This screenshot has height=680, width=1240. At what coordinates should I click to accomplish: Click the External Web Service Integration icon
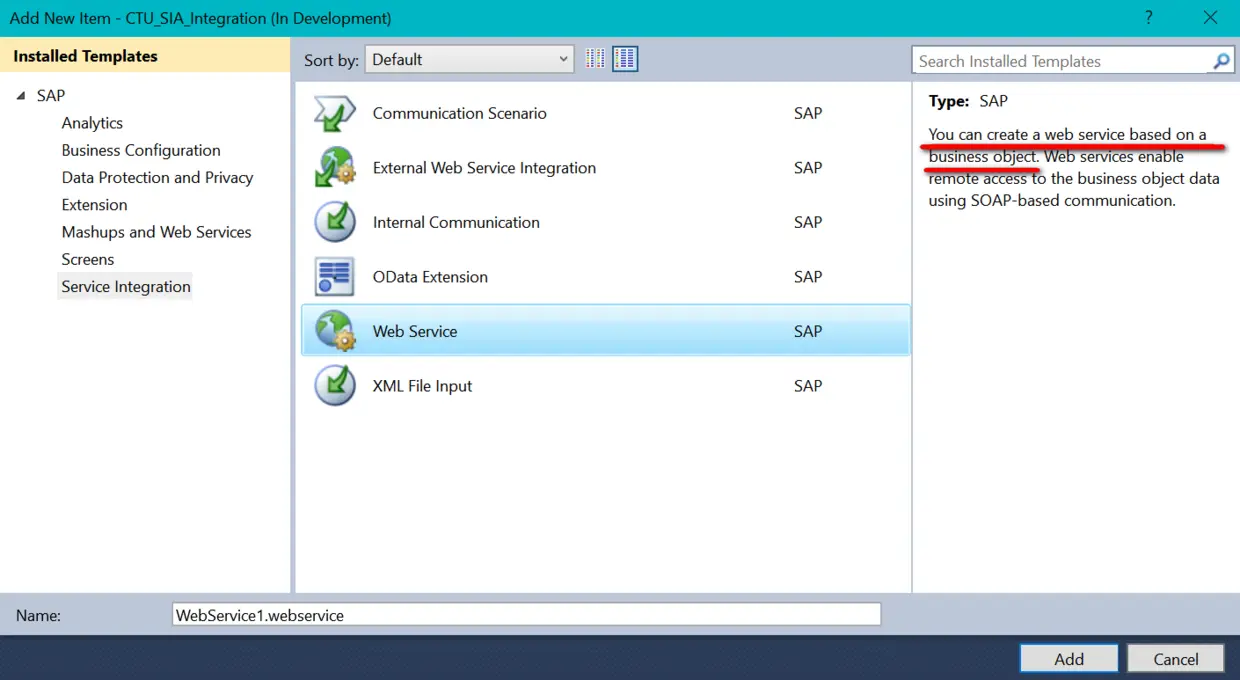(335, 168)
